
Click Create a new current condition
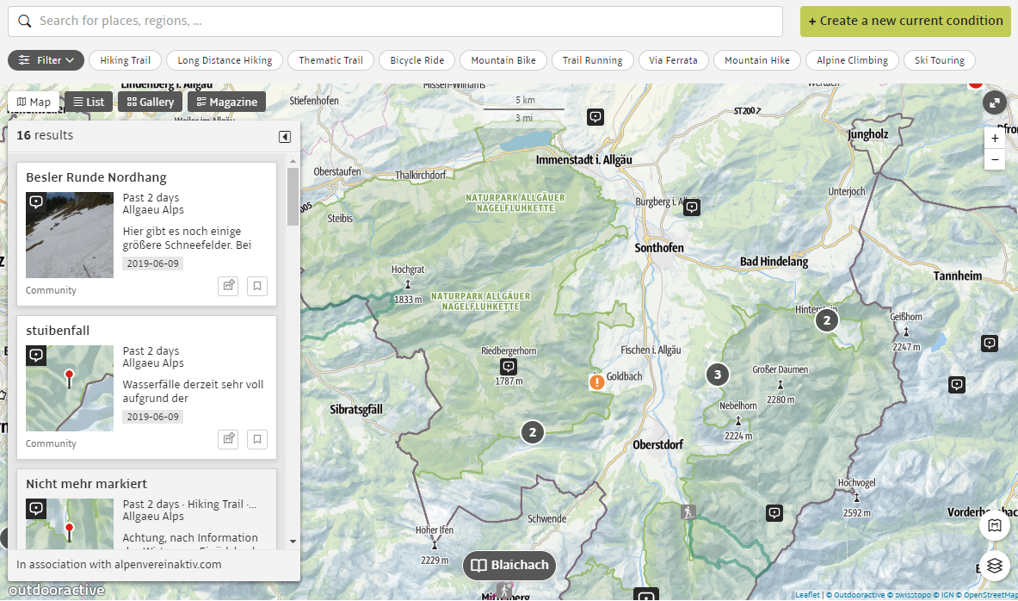click(x=905, y=21)
